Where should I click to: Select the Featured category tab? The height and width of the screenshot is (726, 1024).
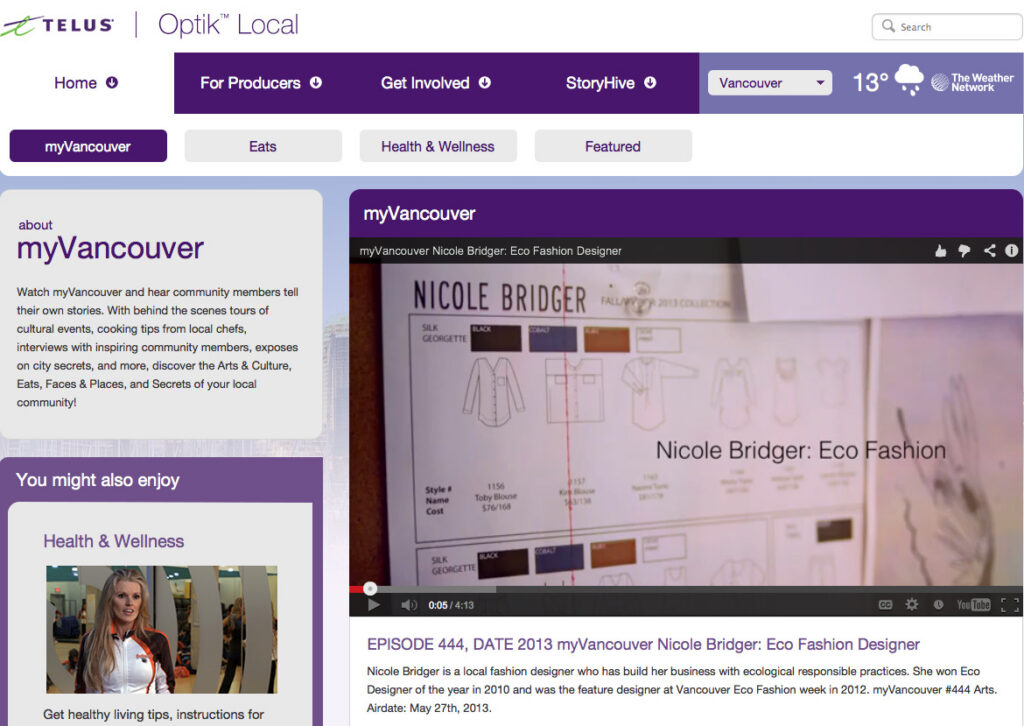613,146
